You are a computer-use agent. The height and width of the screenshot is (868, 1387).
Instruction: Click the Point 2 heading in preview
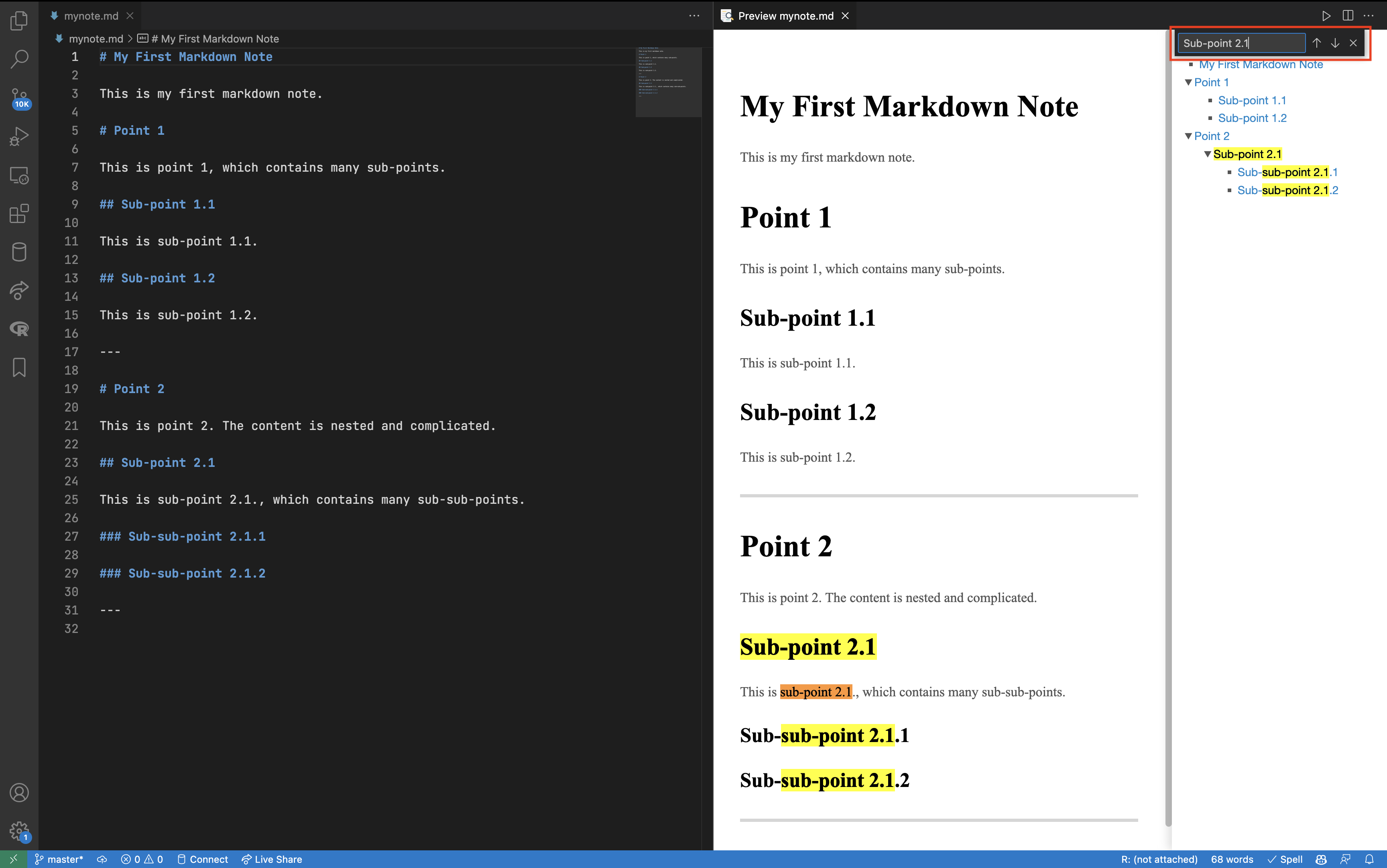(x=786, y=547)
